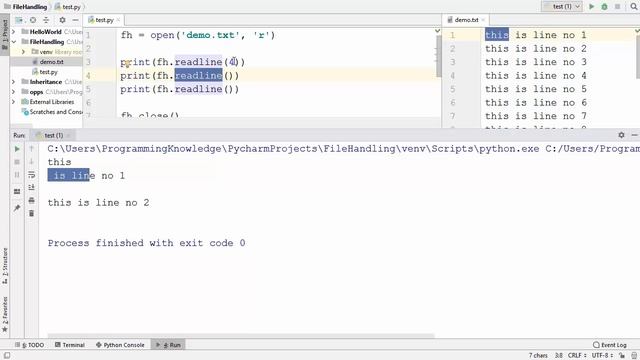This screenshot has height=360, width=640.
Task: Open the Python Console tool window
Action: tap(120, 345)
